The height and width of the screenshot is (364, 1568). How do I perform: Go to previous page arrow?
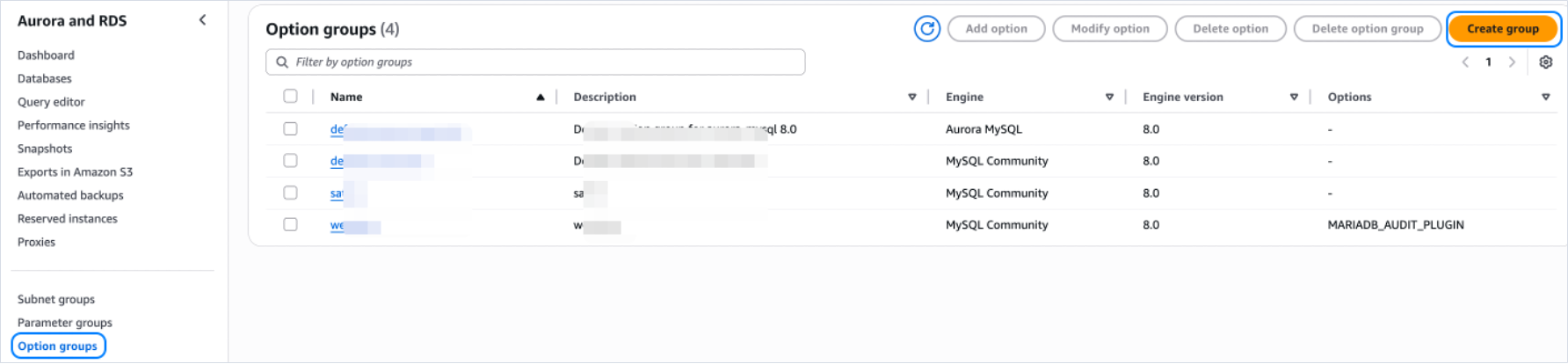pos(1465,62)
